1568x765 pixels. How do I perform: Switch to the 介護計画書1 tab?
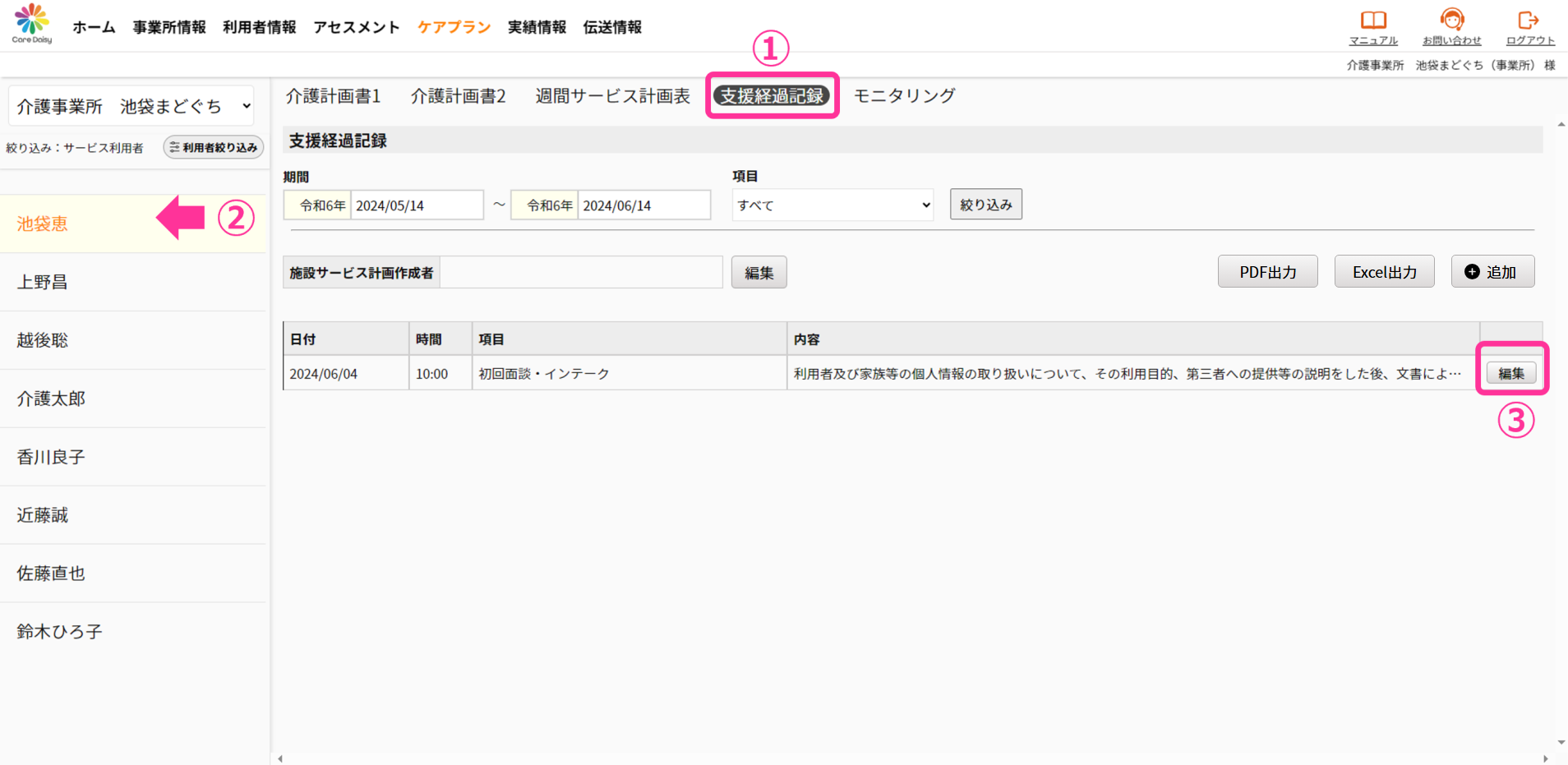tap(333, 96)
